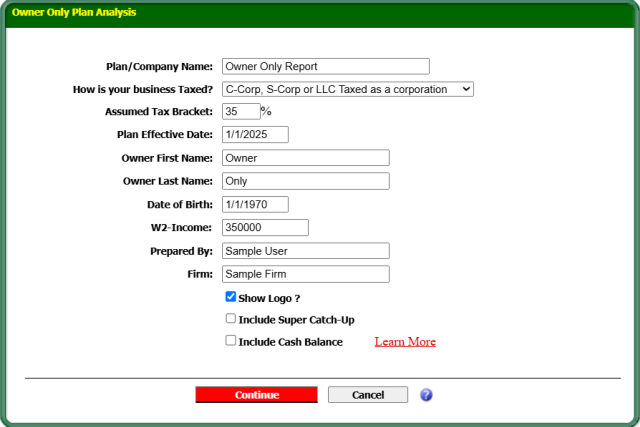Tick the Include Cash Balance checkbox
Viewport: 640px width, 427px height.
click(x=231, y=341)
